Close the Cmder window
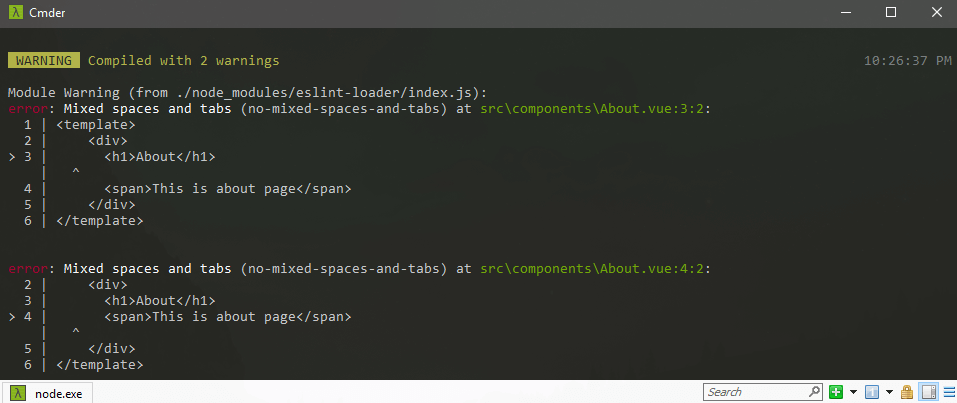The width and height of the screenshot is (957, 403). 936,12
